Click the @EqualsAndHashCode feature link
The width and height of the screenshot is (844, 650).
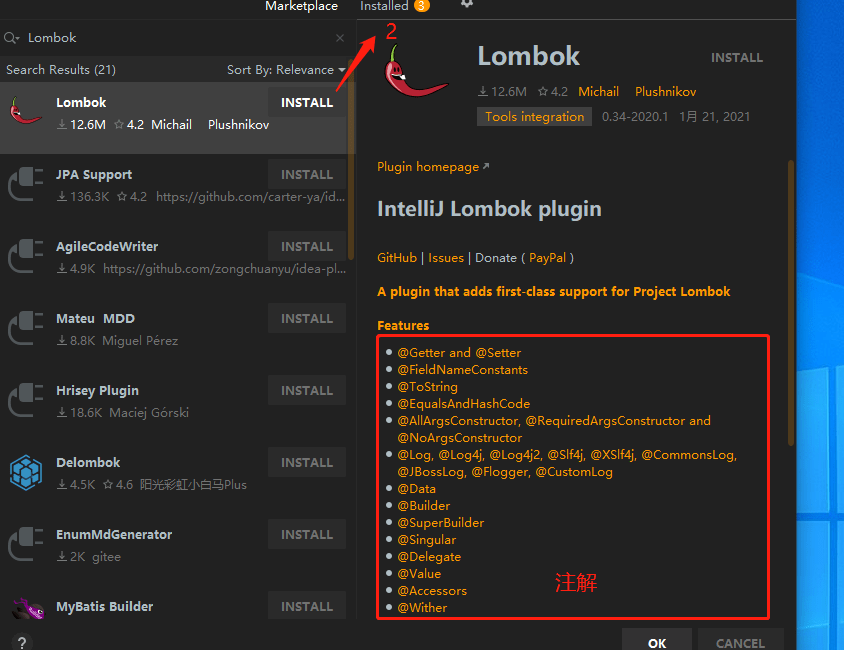coord(463,404)
